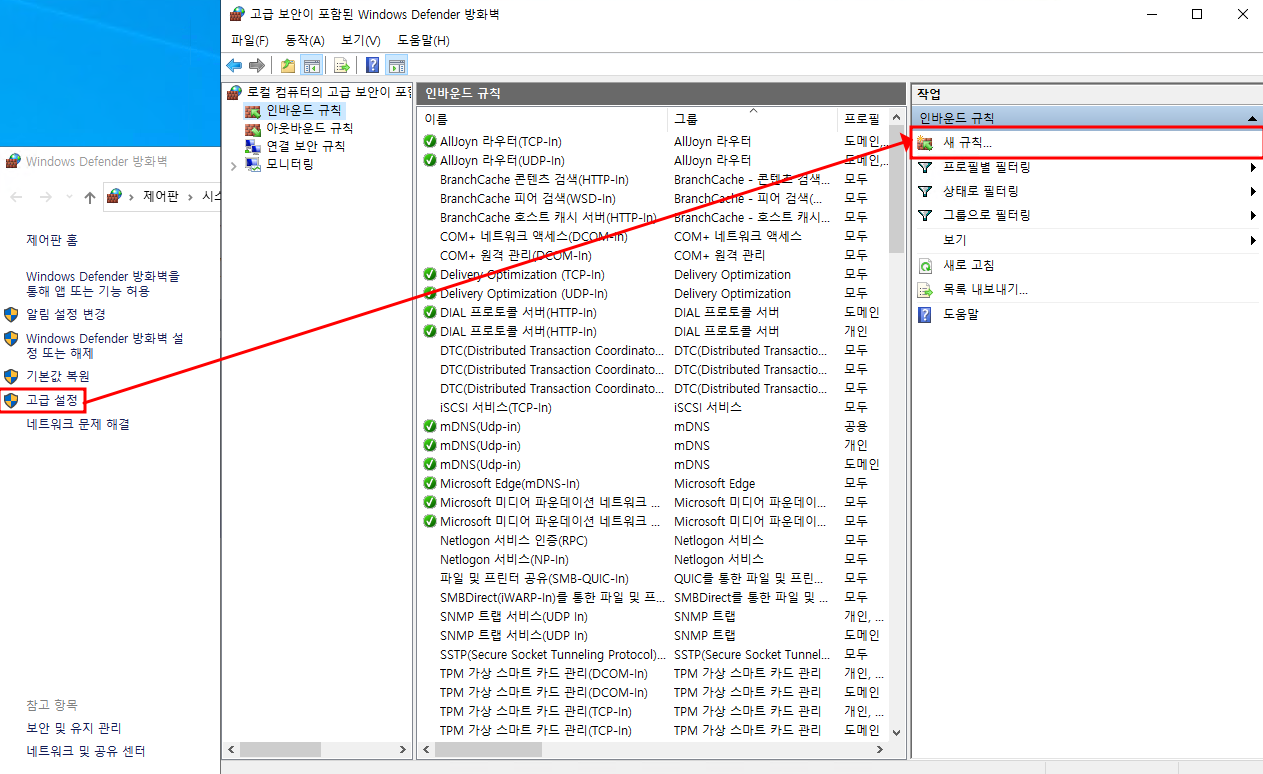Sort rules by the 그룹 column header
Viewport: 1263px width, 774px height.
pyautogui.click(x=752, y=118)
